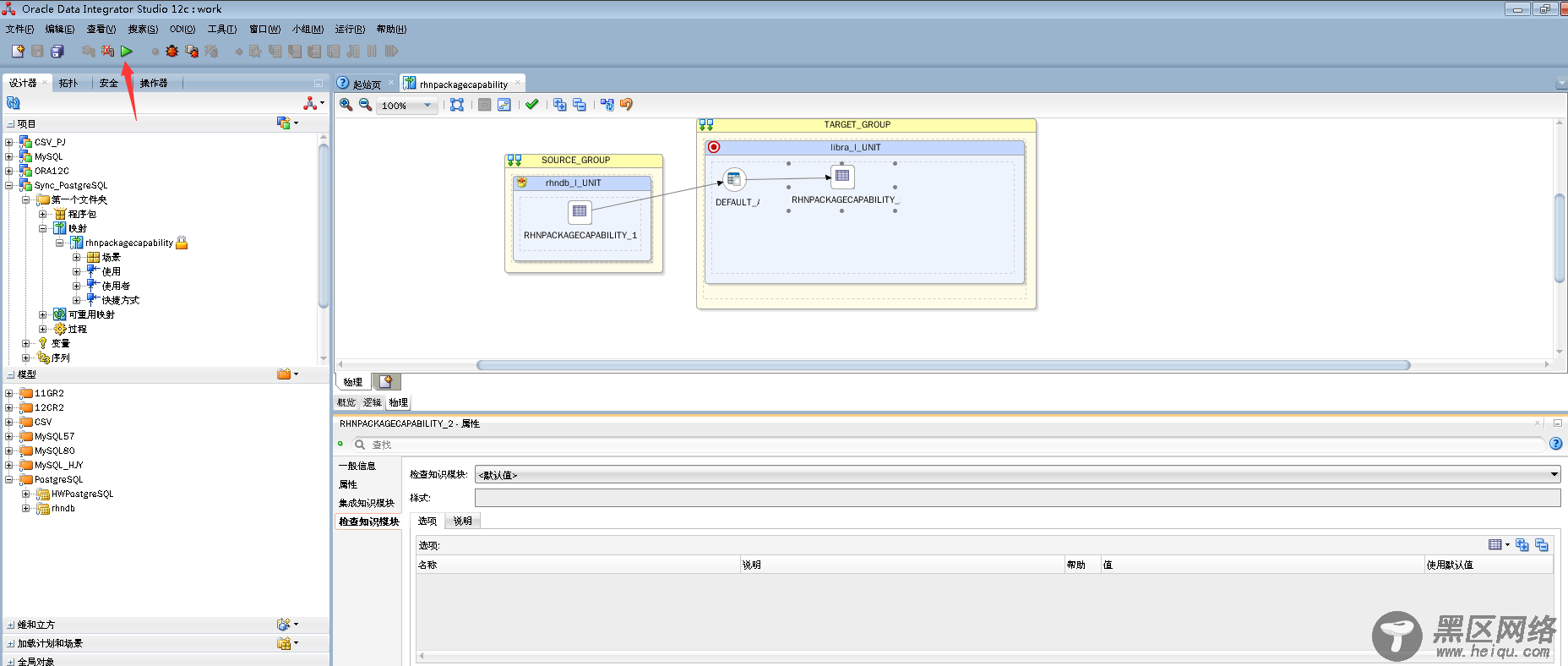Click the orange reset arrow icon

pyautogui.click(x=627, y=105)
